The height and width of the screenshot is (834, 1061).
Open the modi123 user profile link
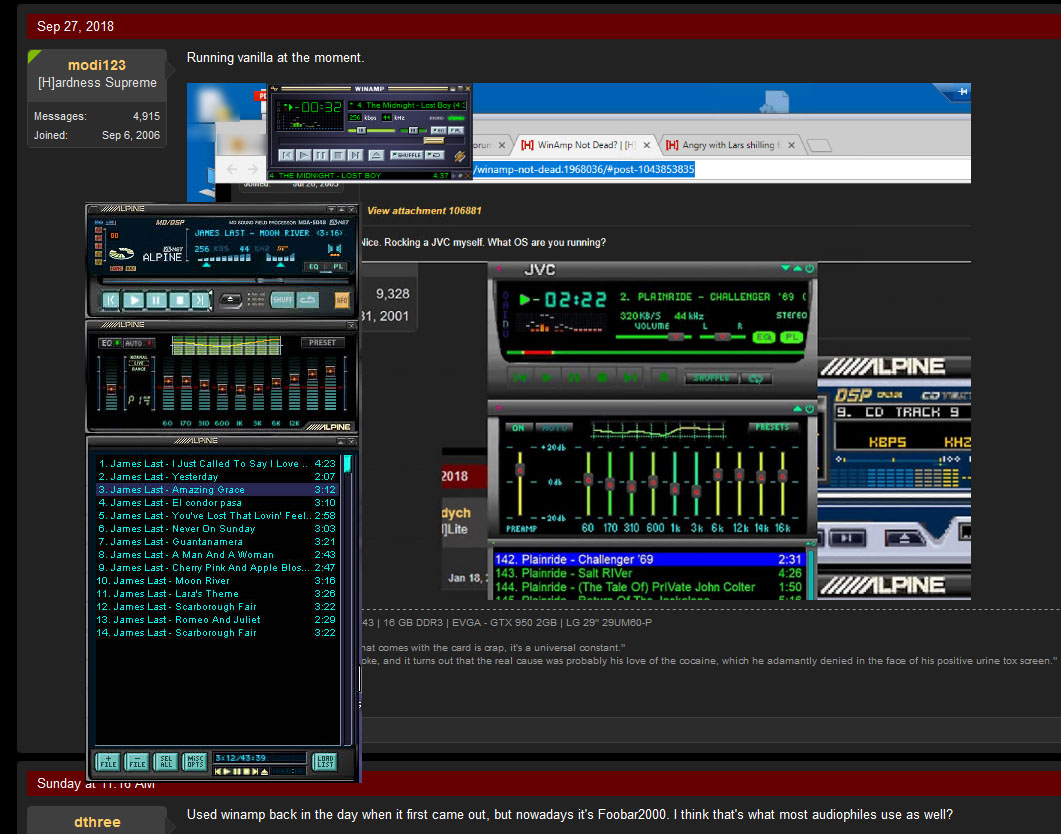pyautogui.click(x=97, y=65)
